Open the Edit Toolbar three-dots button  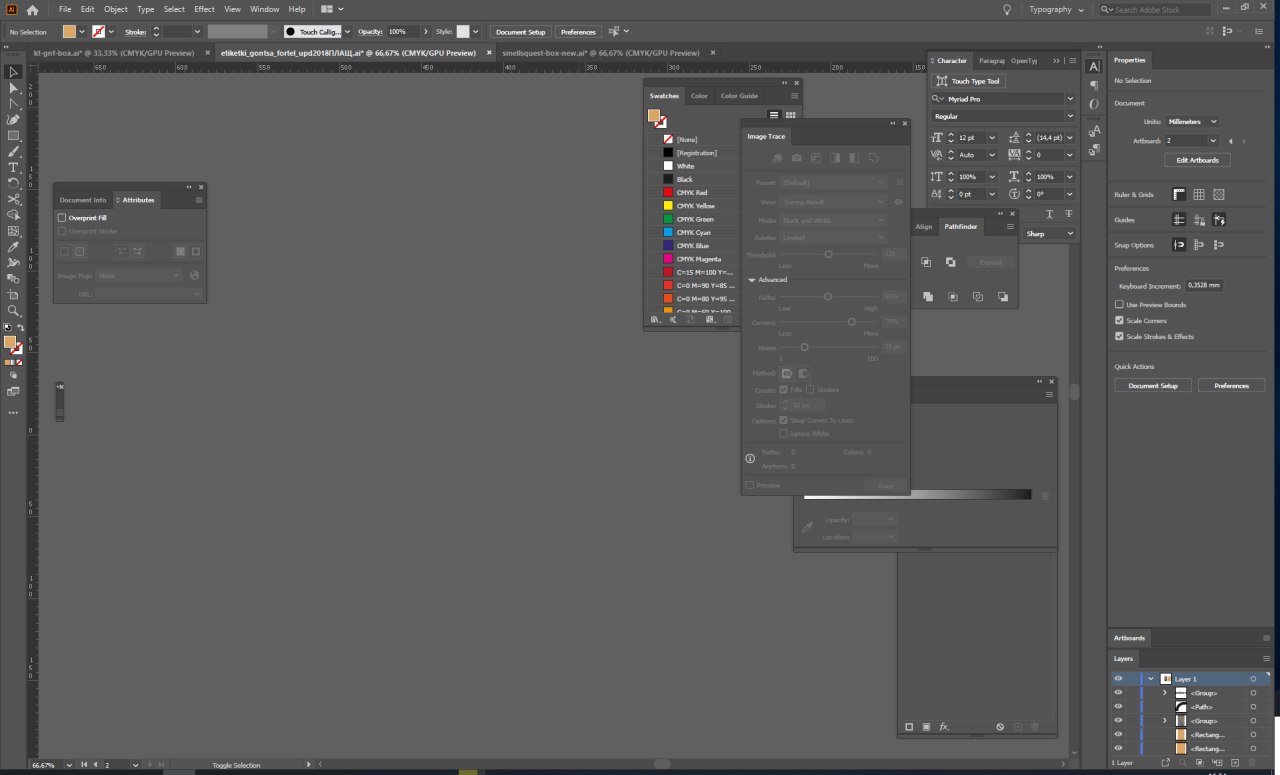point(14,412)
